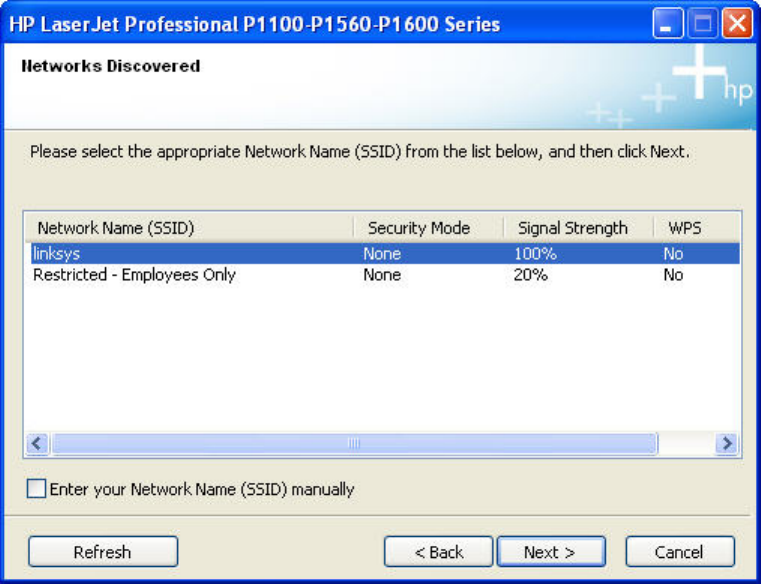
Task: Click the WPS 'No' in the Restricted row
Action: [x=673, y=275]
